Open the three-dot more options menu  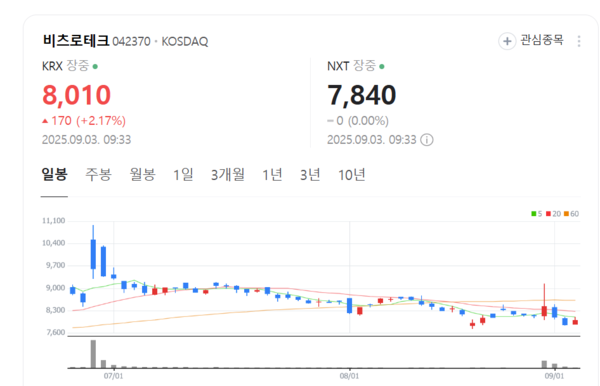click(x=579, y=41)
